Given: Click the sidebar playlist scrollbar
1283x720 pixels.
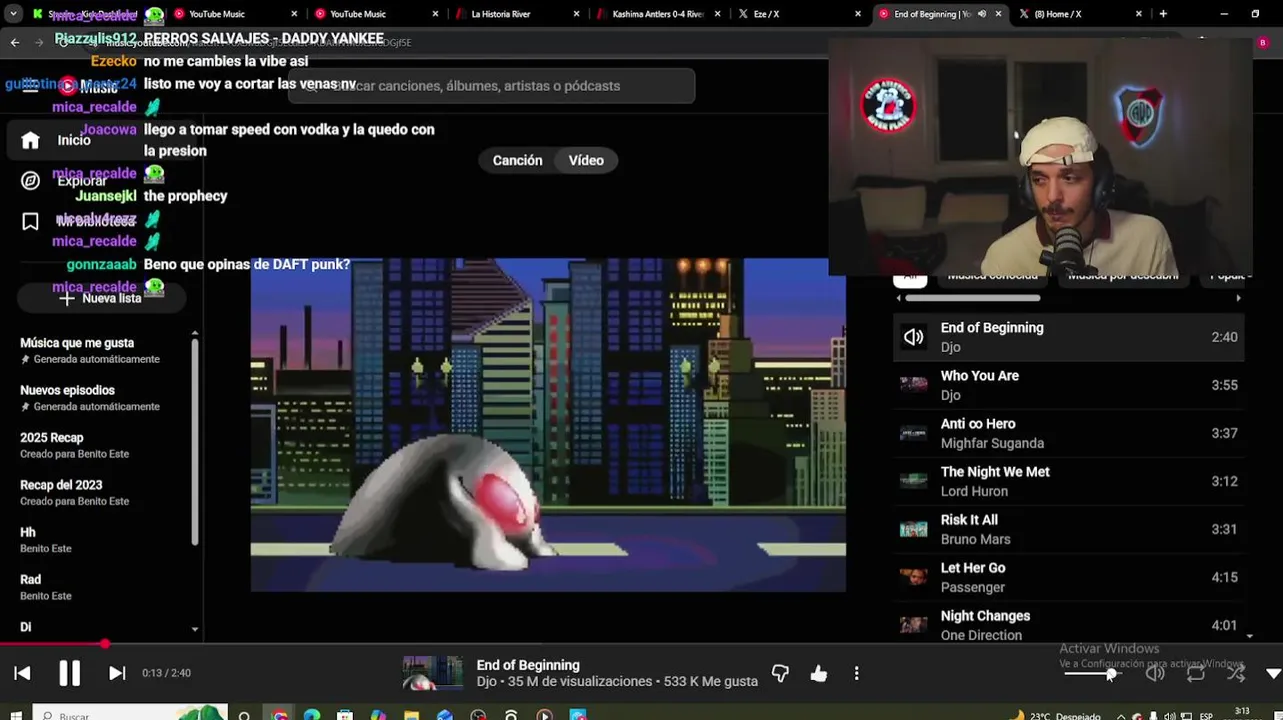Looking at the screenshot, I should pos(195,440).
